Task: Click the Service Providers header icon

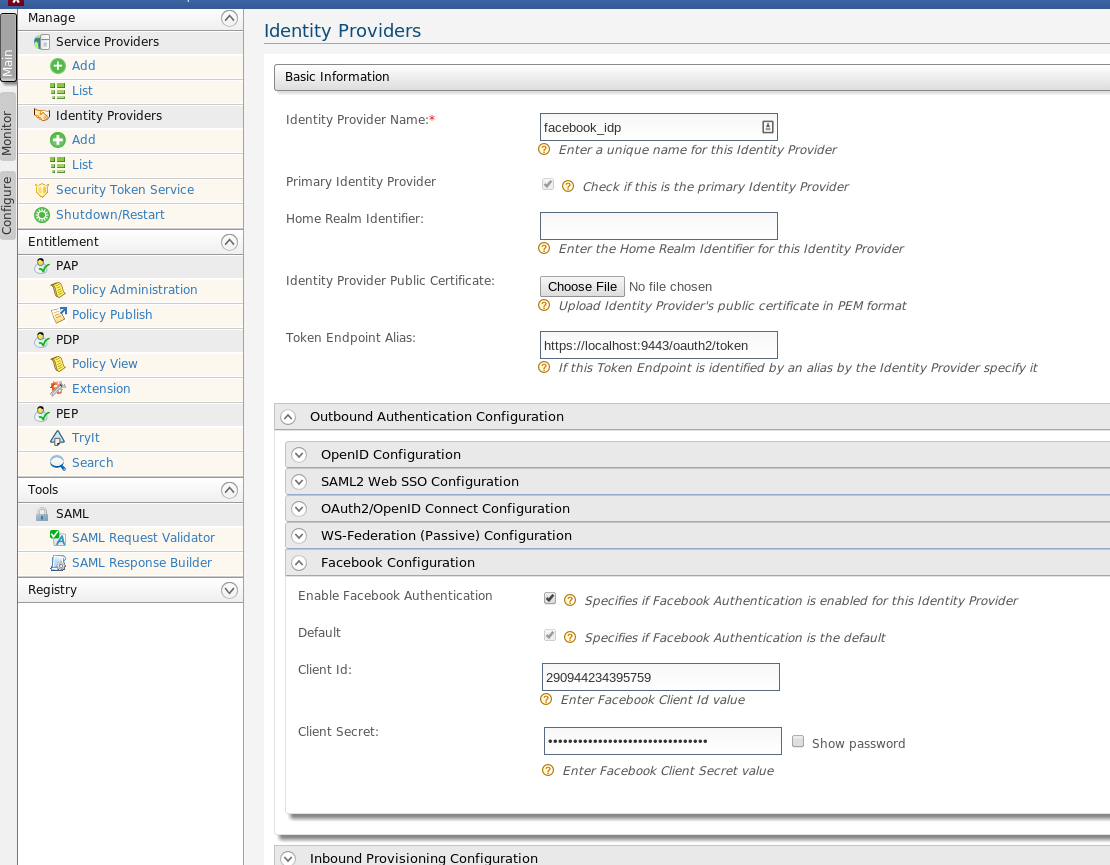Action: [42, 42]
